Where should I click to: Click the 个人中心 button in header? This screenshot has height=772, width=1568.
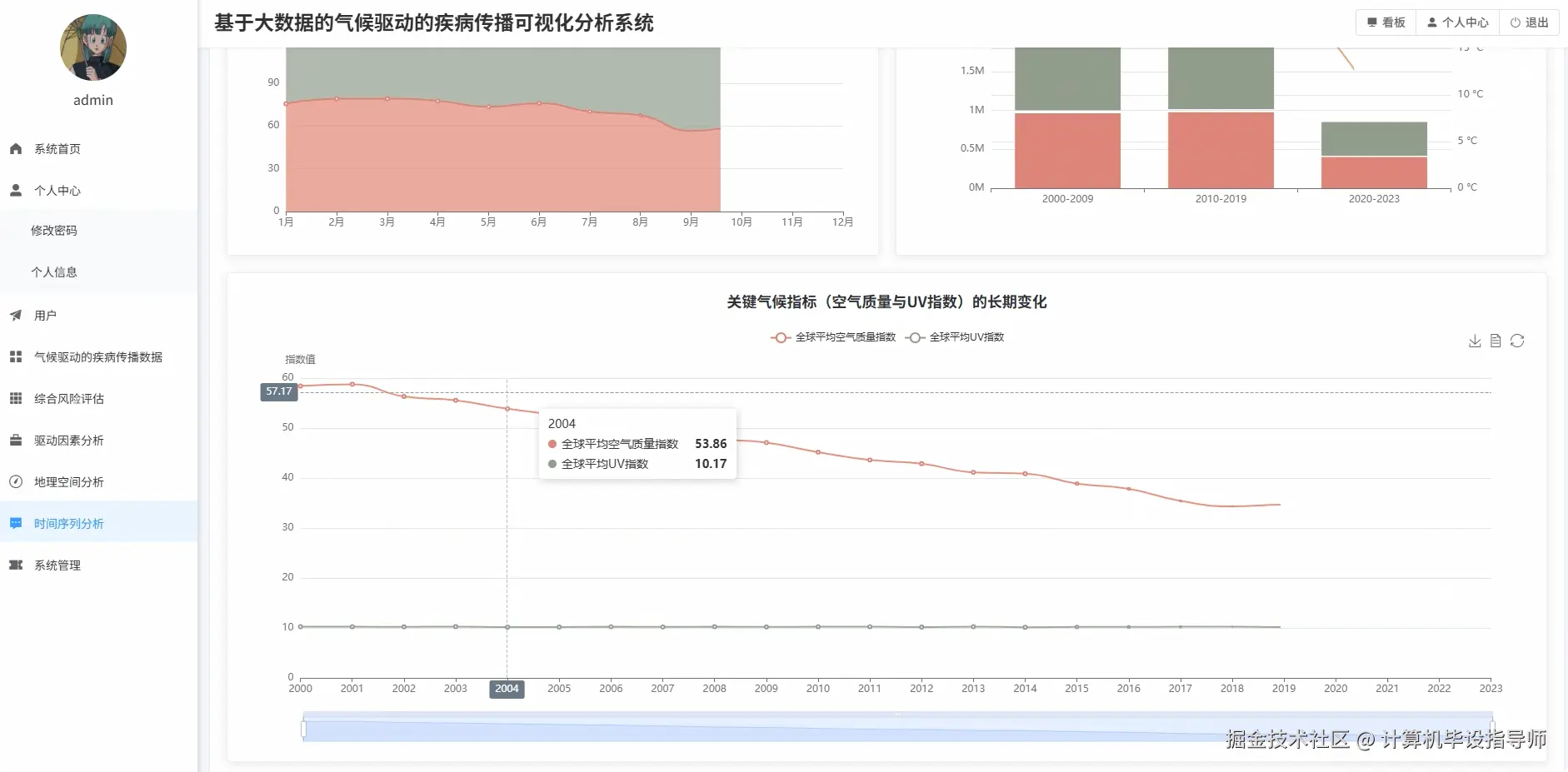tap(1458, 22)
